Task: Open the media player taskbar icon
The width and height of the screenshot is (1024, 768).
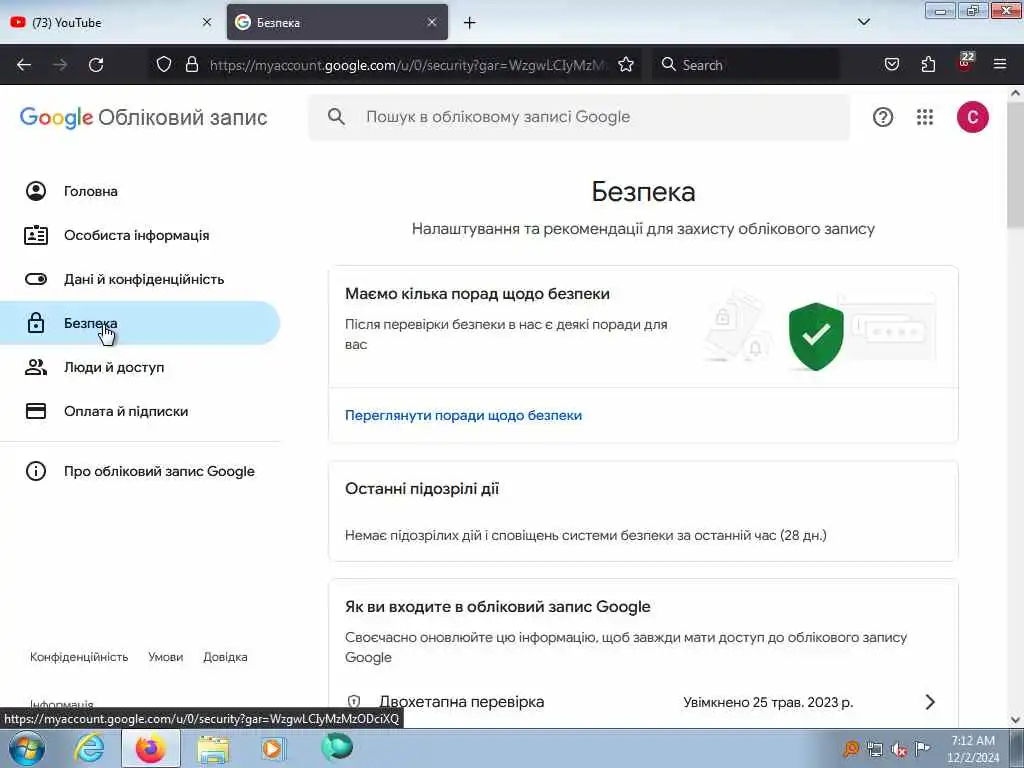Action: pos(272,748)
